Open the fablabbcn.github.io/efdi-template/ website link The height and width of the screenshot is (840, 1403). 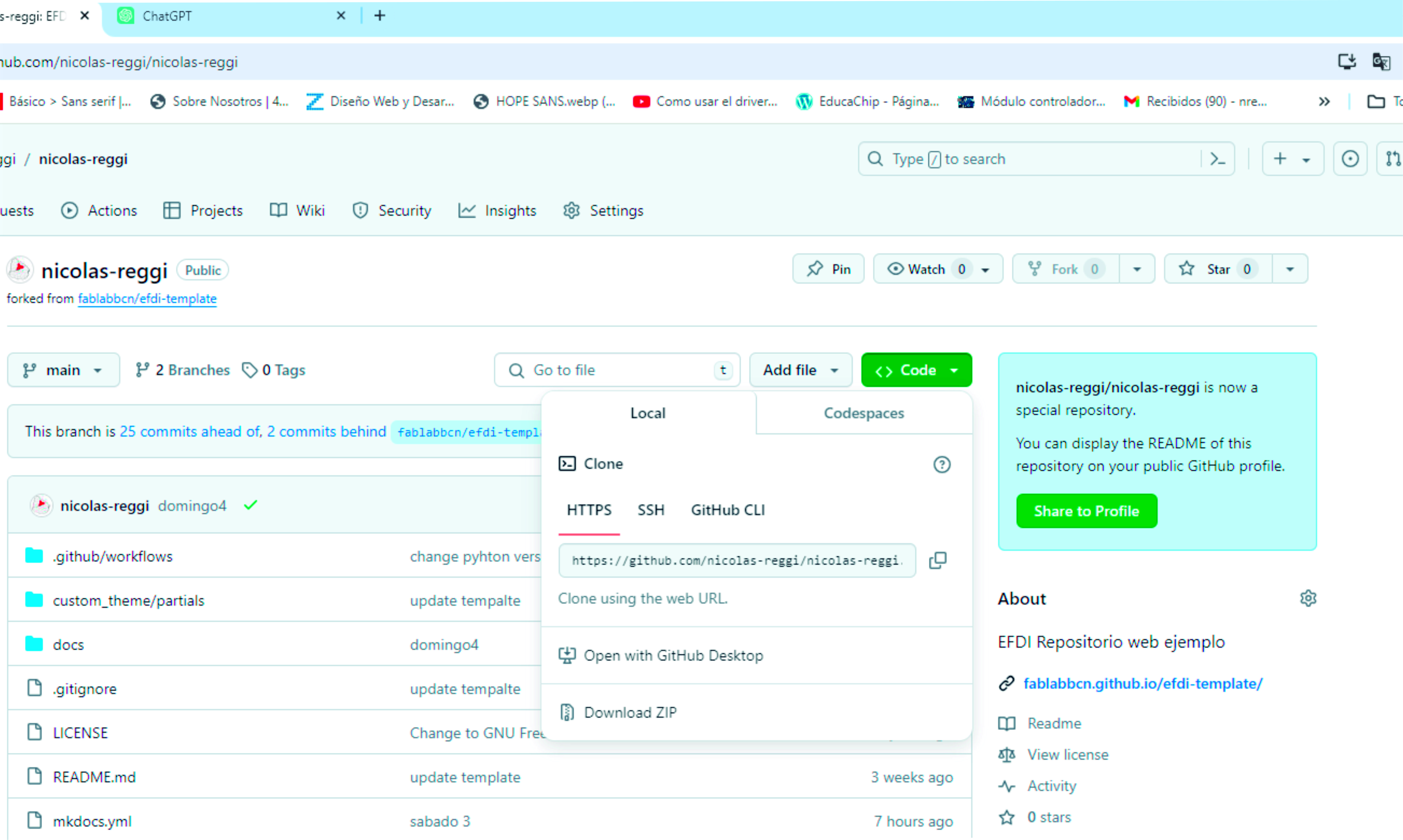click(x=1143, y=684)
